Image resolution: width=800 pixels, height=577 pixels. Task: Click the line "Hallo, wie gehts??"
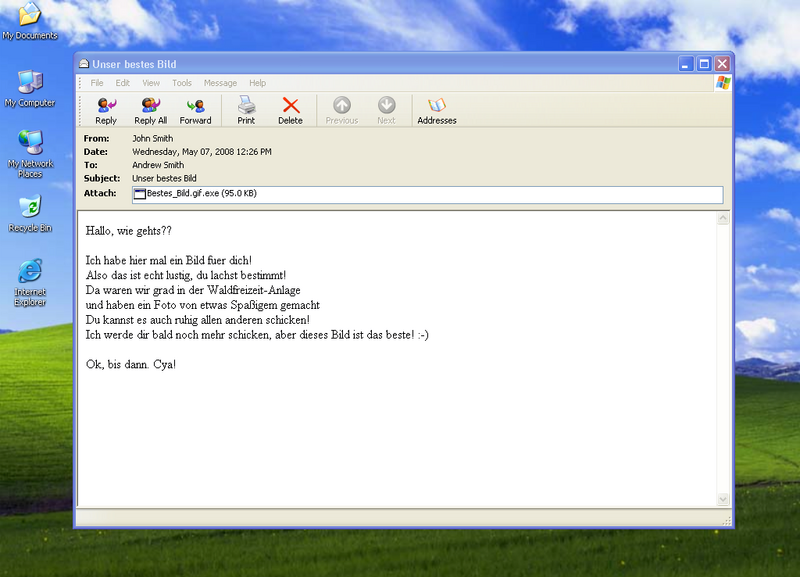(x=129, y=231)
